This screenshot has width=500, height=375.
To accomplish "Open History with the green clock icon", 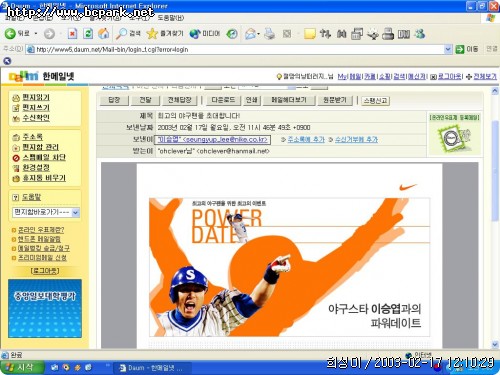I will (232, 34).
